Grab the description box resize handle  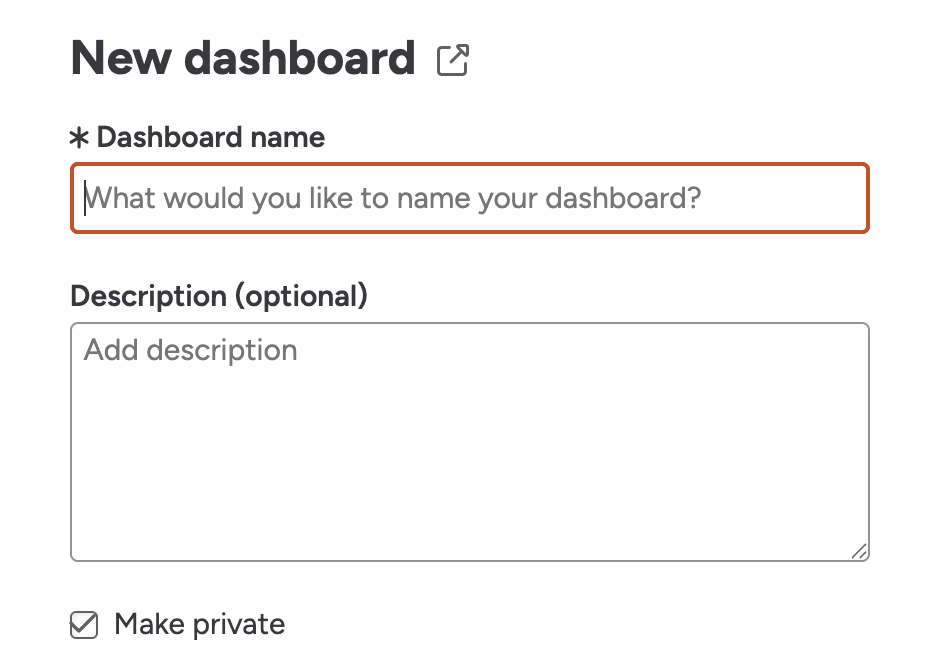tap(859, 551)
